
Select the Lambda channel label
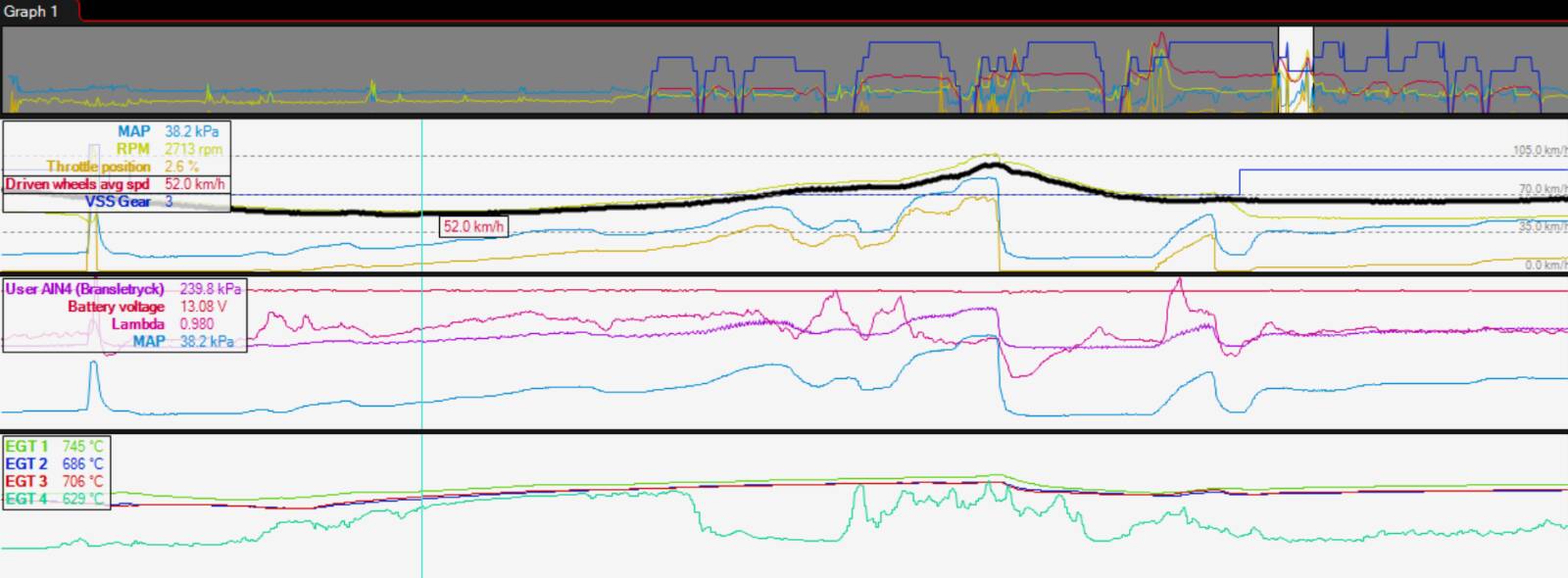click(x=137, y=324)
